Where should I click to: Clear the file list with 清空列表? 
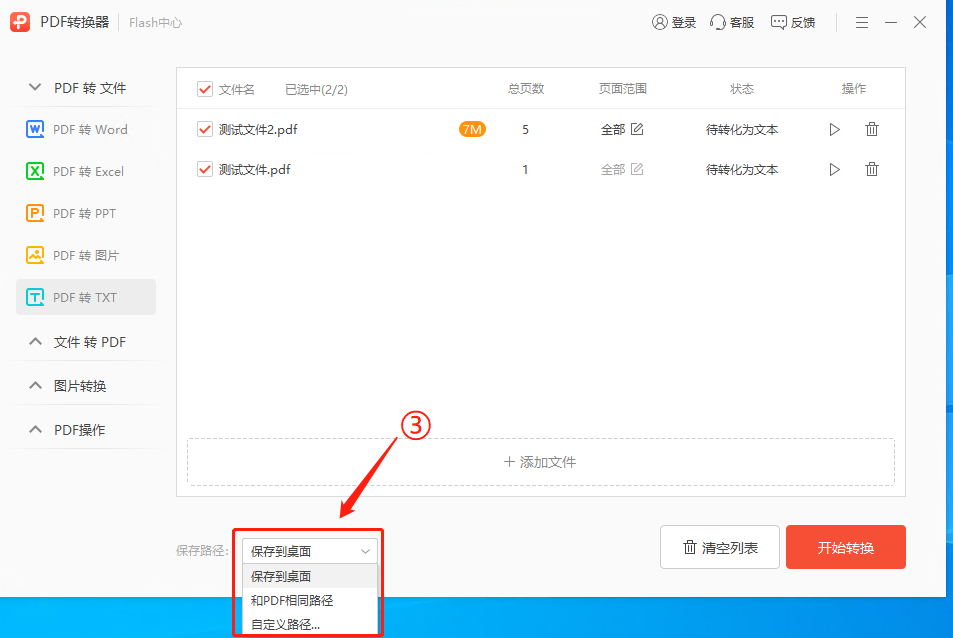[719, 547]
